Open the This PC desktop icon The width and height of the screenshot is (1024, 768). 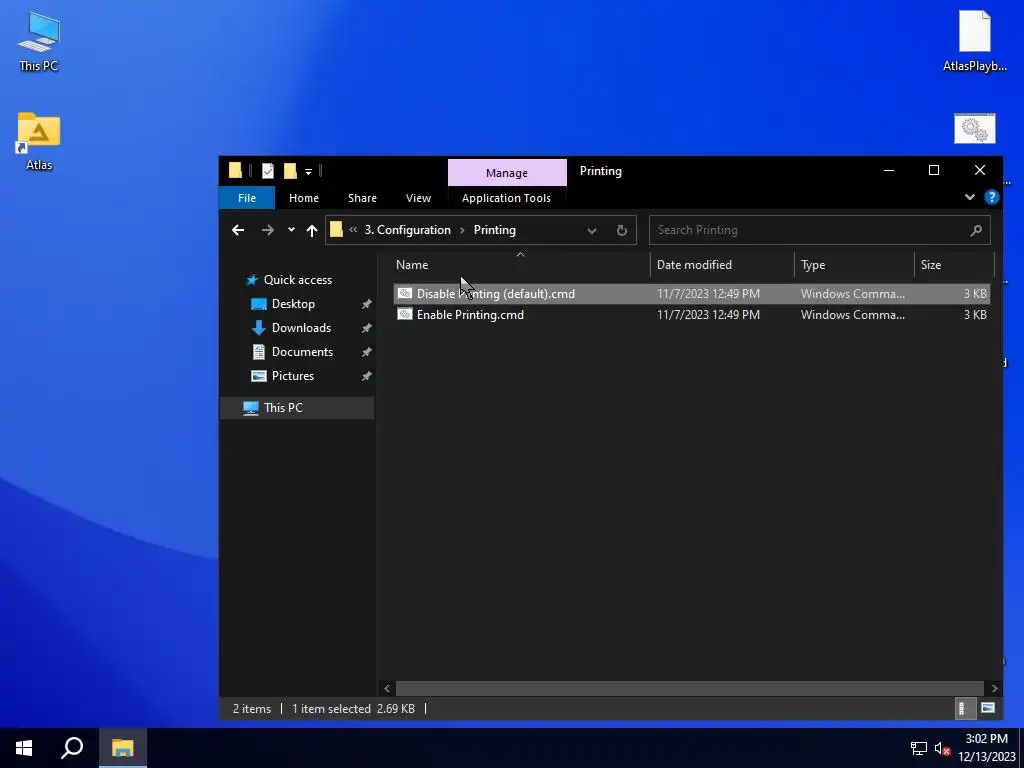click(x=39, y=41)
